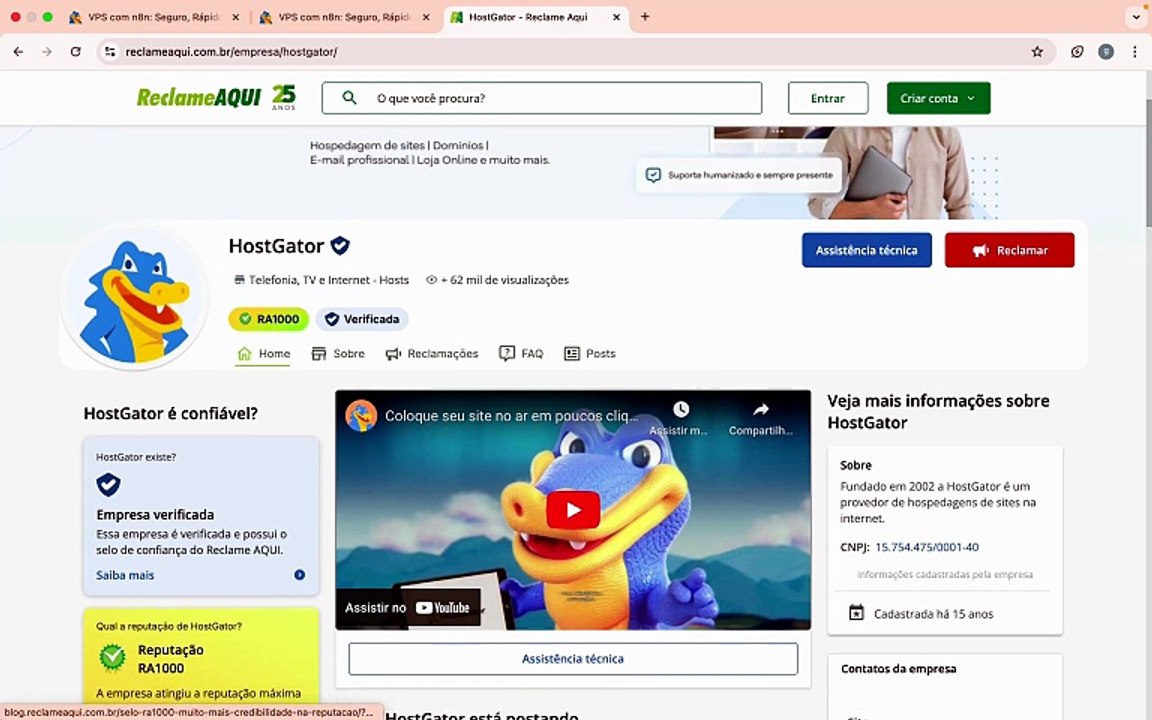Click the video Assistir mais tarde clock icon
1152x720 pixels.
click(x=681, y=409)
